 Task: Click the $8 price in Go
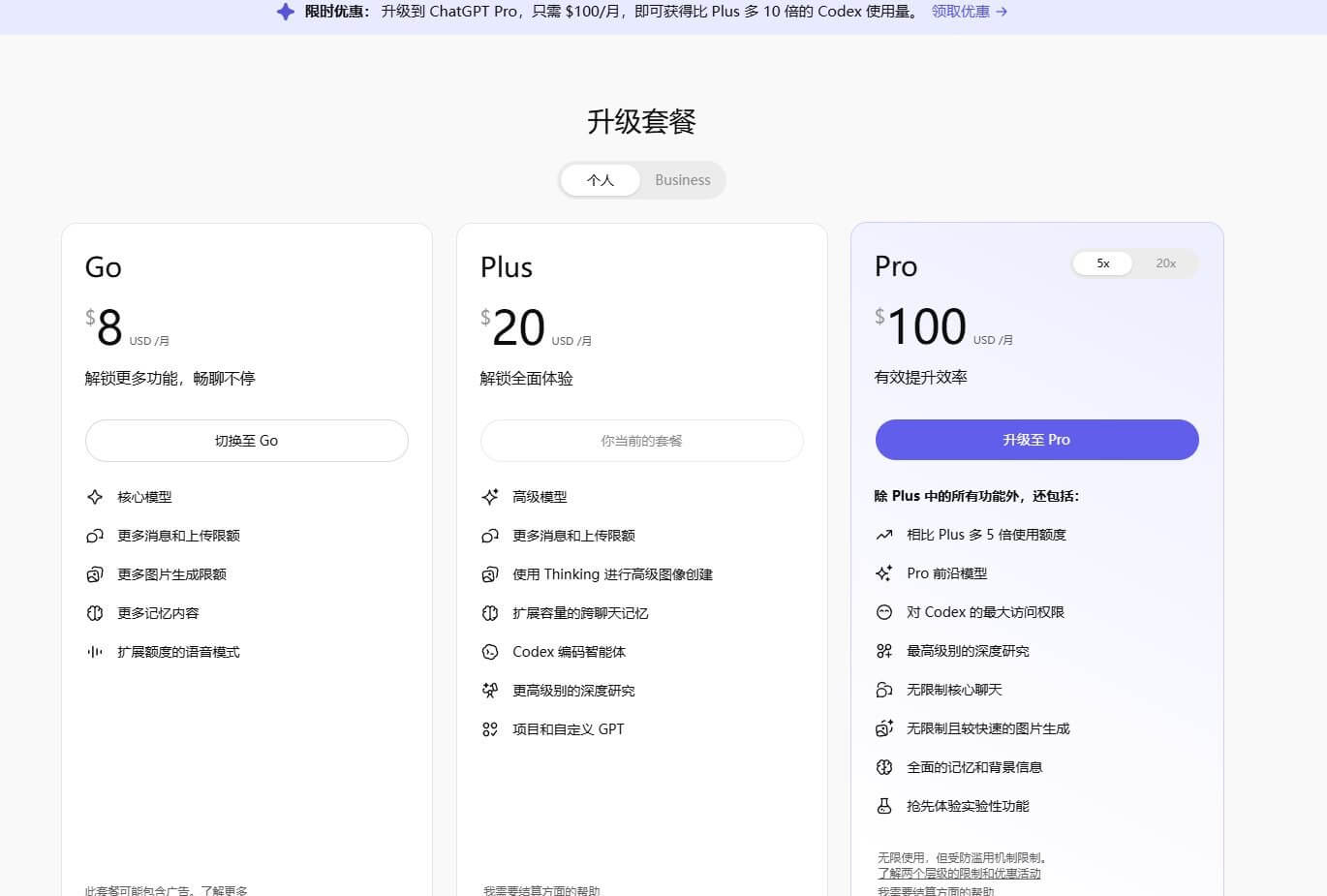point(105,327)
